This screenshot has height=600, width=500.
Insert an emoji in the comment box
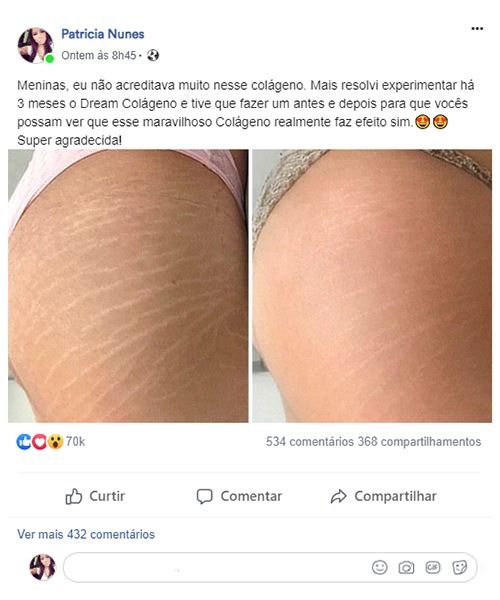point(379,567)
